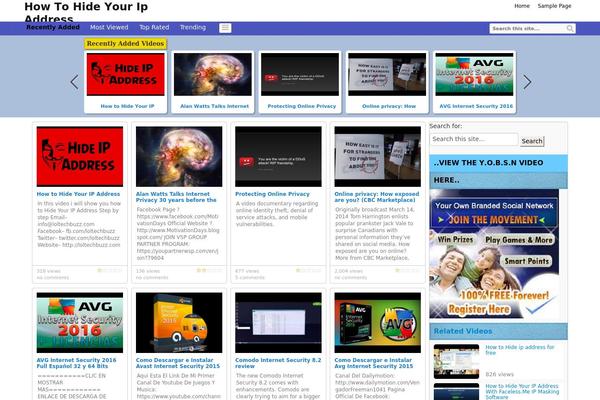
Task: Open thumbnail of Avg Internet Security 2015 video
Action: [377, 323]
